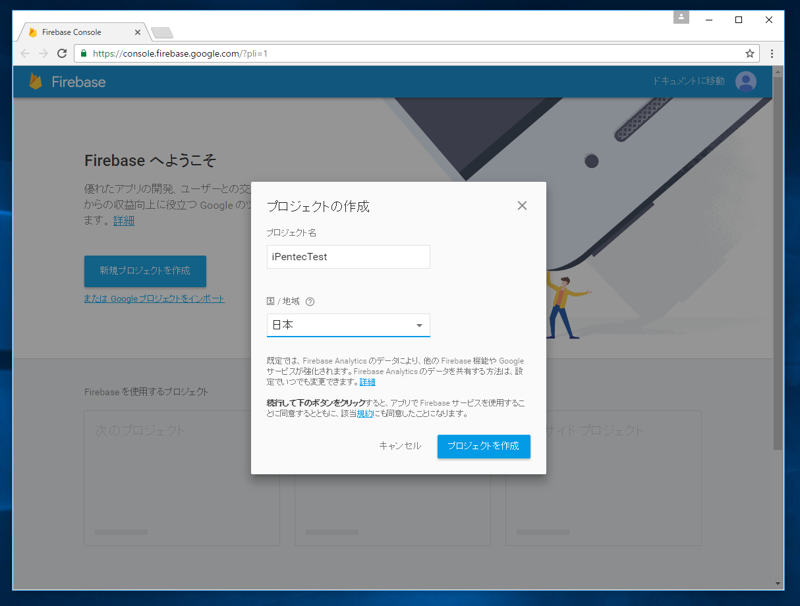Click the browser forward arrow
Viewport: 800px width, 606px height.
point(43,54)
